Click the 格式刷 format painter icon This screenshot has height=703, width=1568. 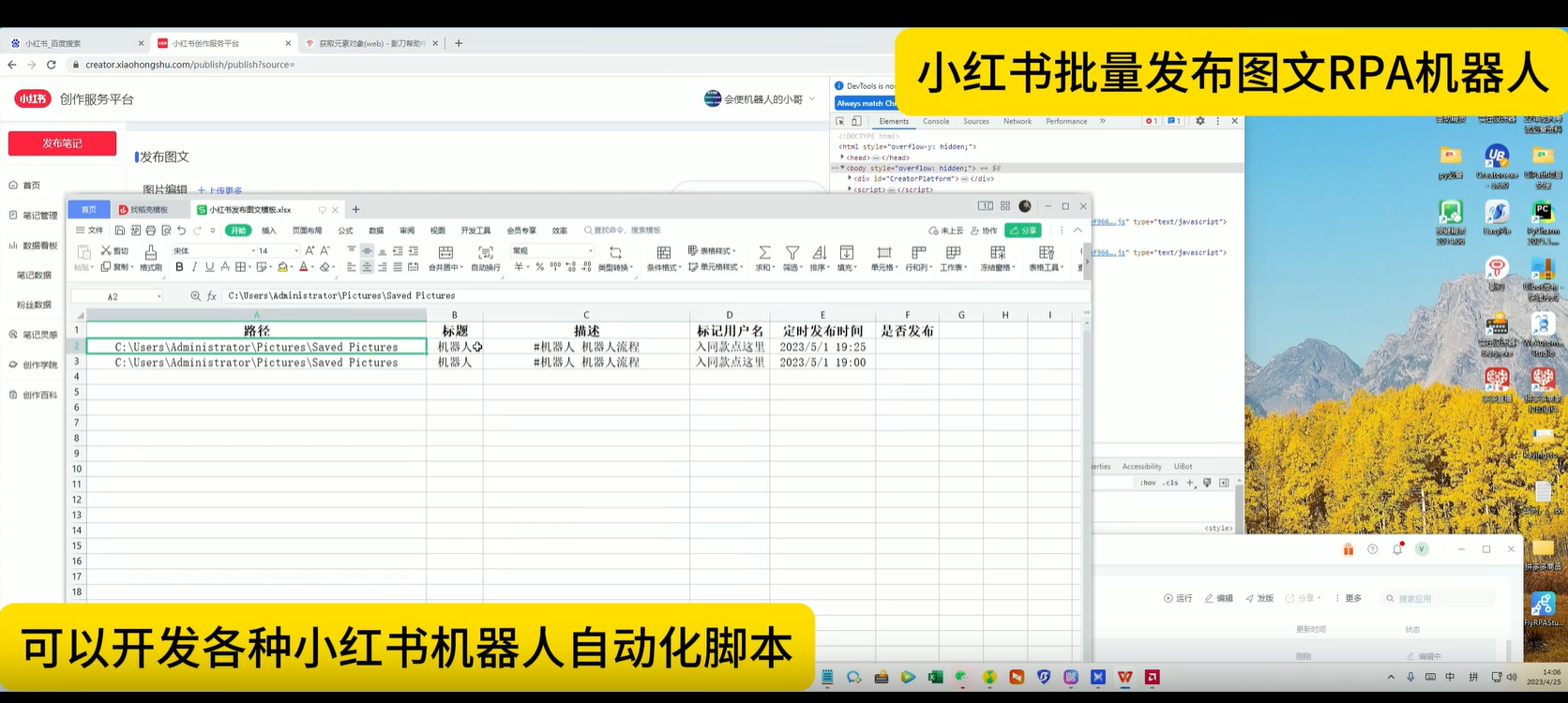(x=150, y=252)
